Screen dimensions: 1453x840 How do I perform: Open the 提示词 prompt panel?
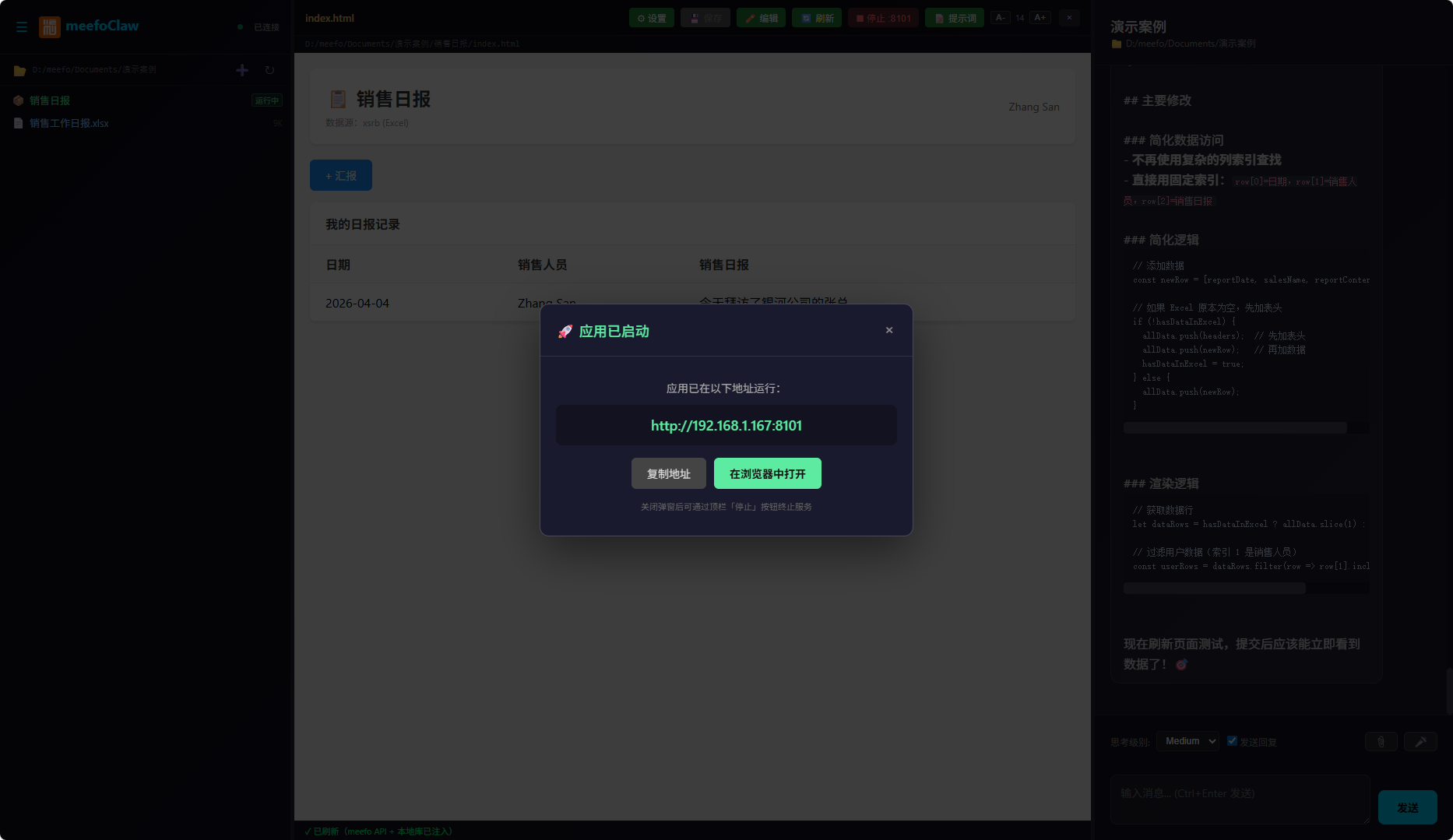[x=954, y=17]
